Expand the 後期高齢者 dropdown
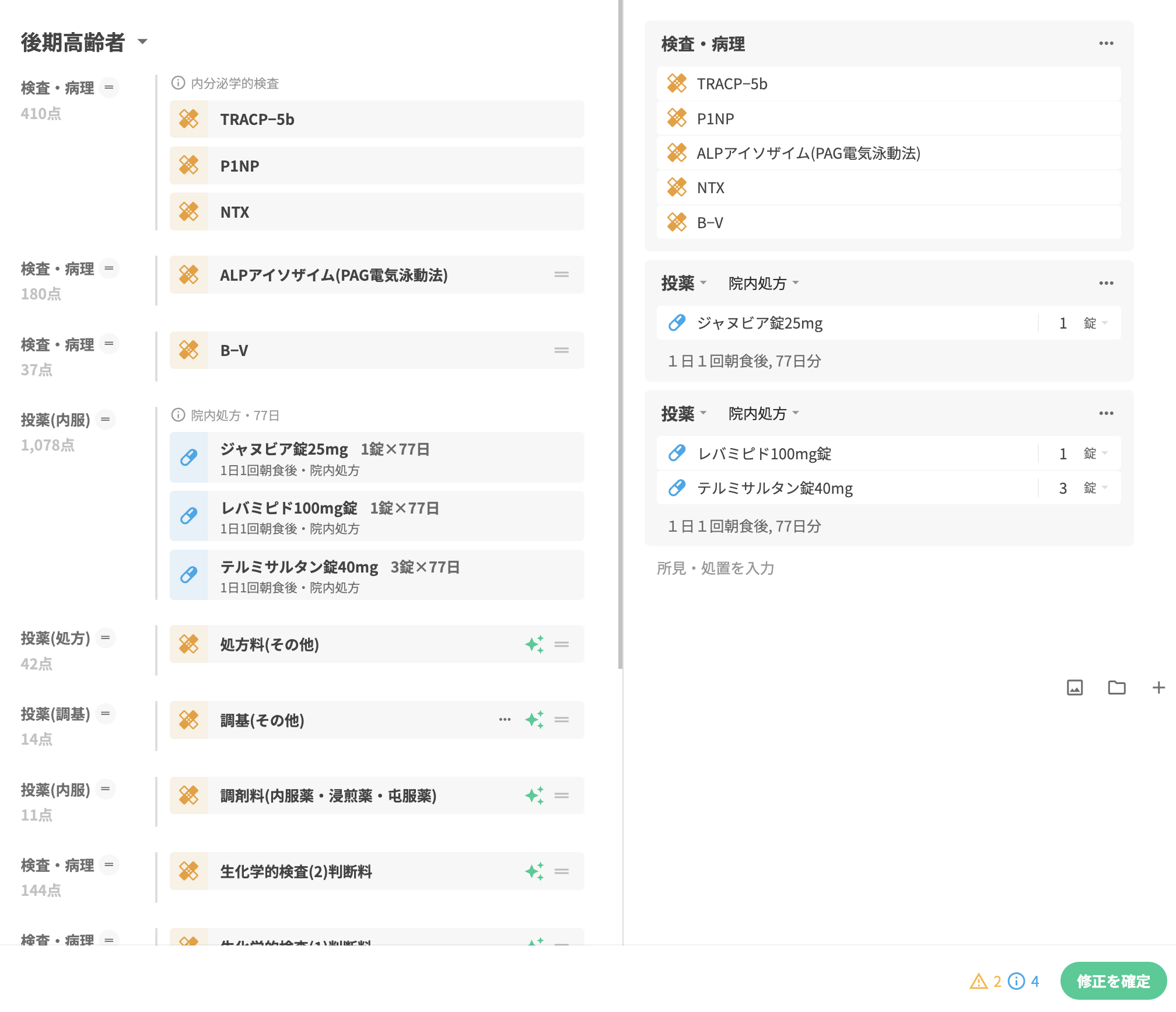1176x1012 pixels. (x=142, y=41)
